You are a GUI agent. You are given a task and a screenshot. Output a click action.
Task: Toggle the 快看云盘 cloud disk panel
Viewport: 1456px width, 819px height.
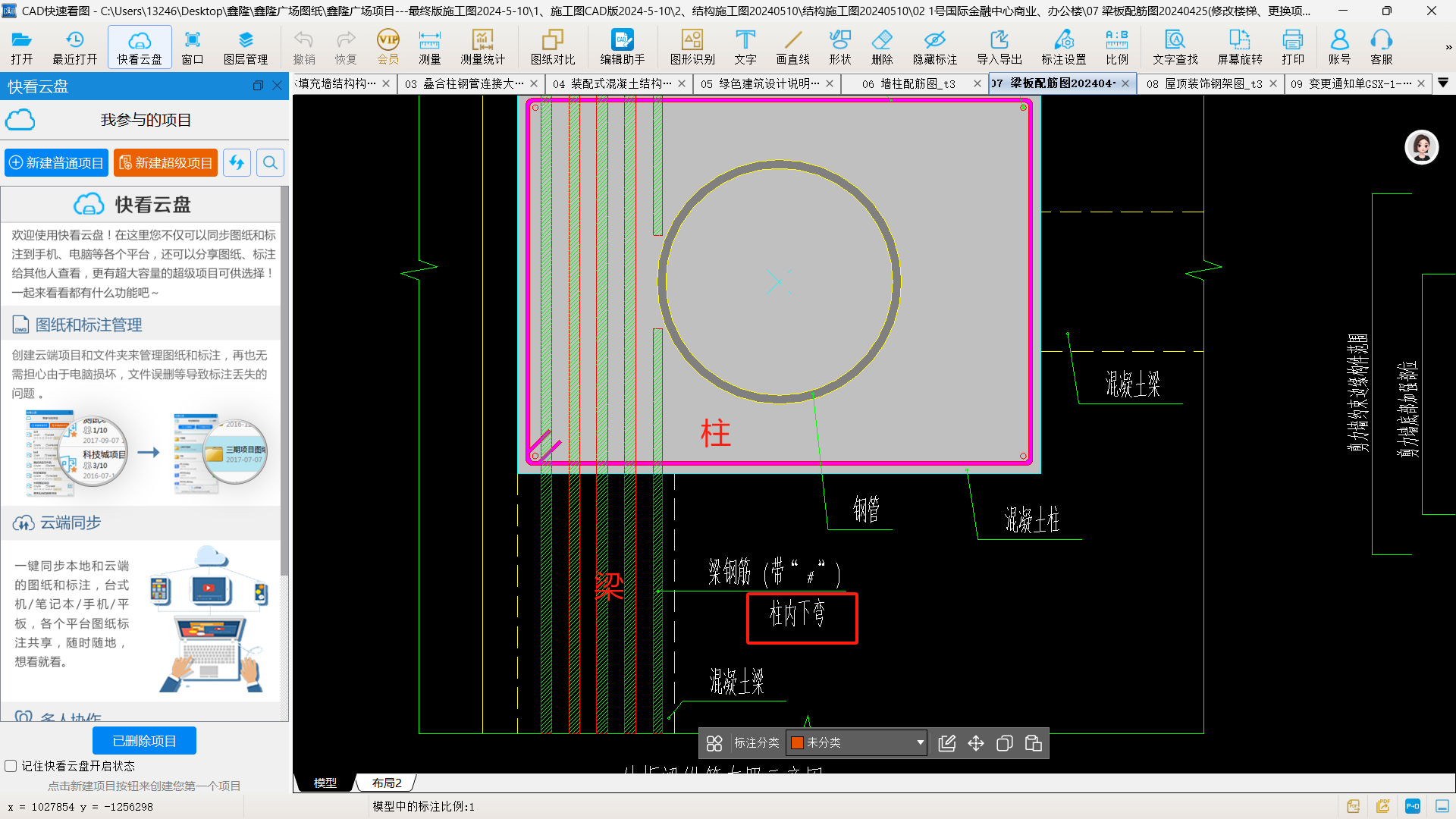click(140, 47)
